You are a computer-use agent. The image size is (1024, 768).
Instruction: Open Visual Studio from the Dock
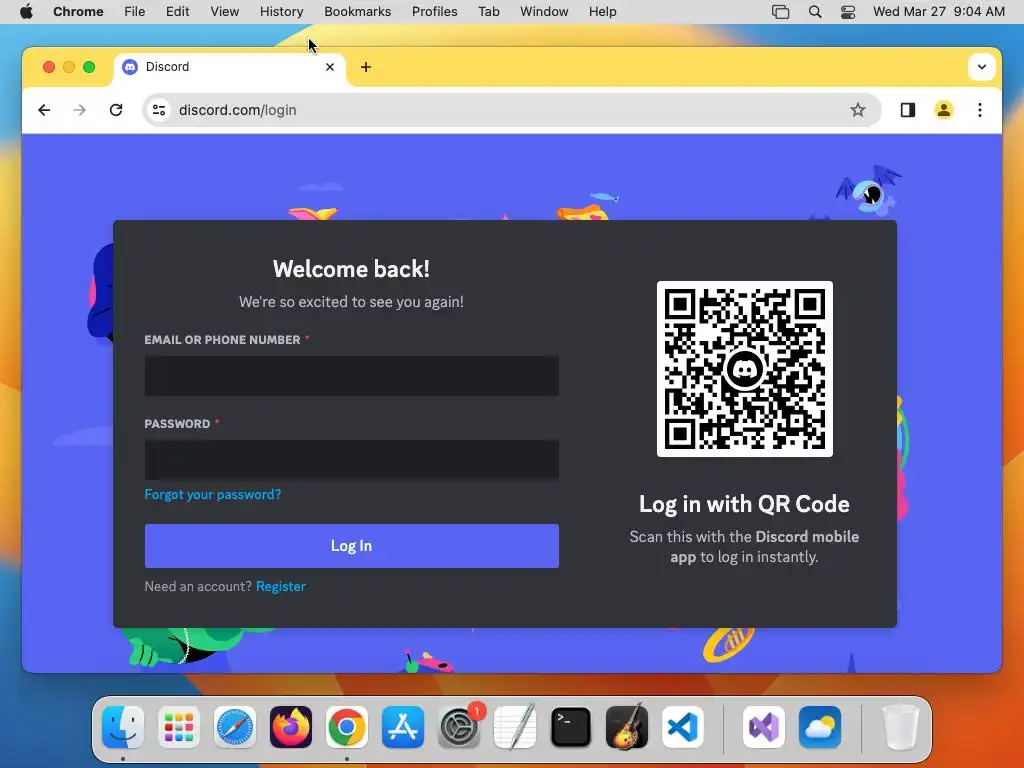click(x=764, y=727)
